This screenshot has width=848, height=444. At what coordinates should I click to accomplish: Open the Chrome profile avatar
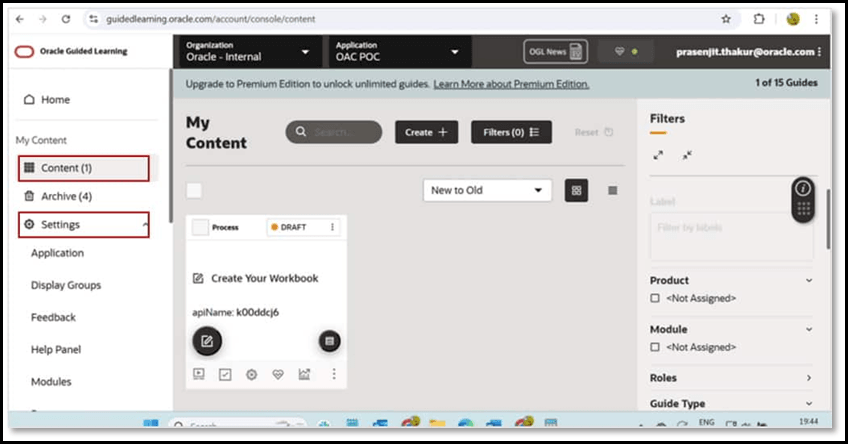793,19
